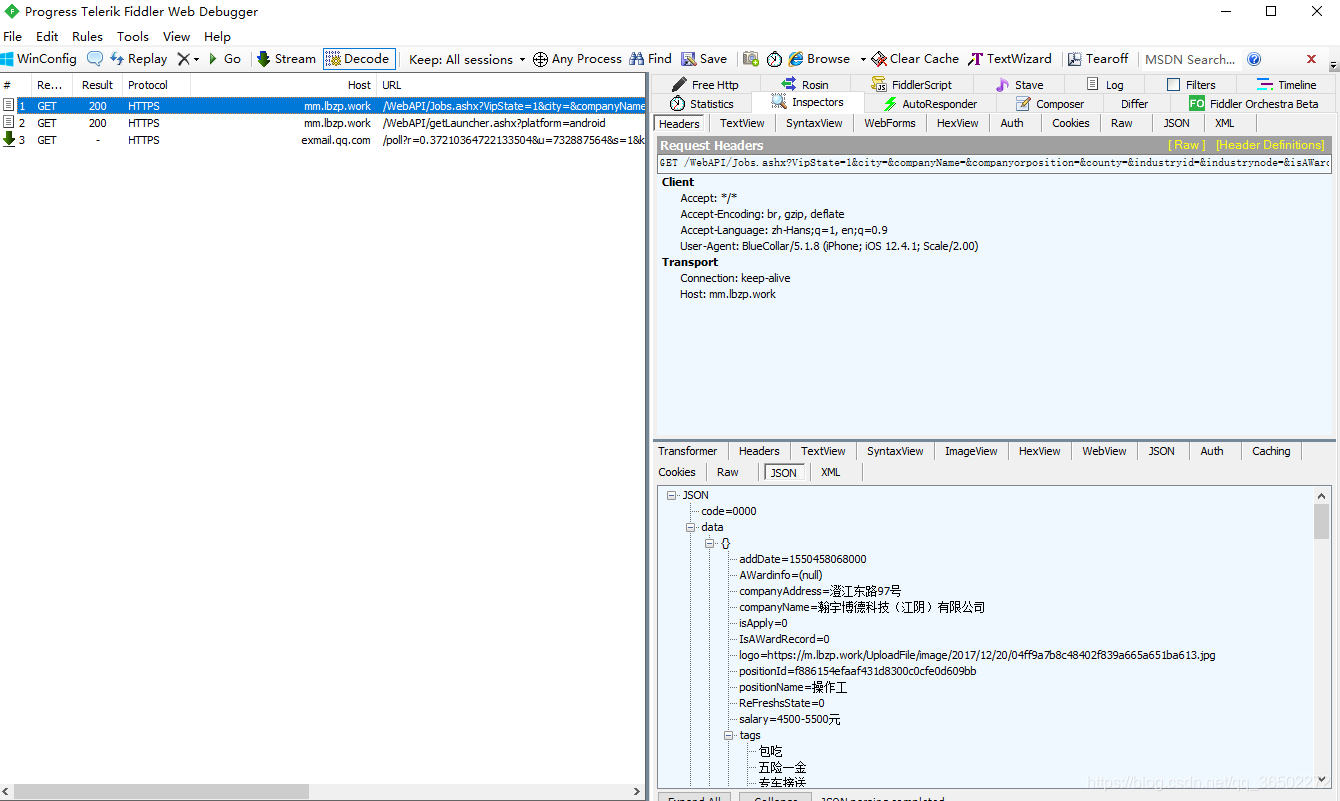
Task: Open the Edit menu
Action: (47, 36)
